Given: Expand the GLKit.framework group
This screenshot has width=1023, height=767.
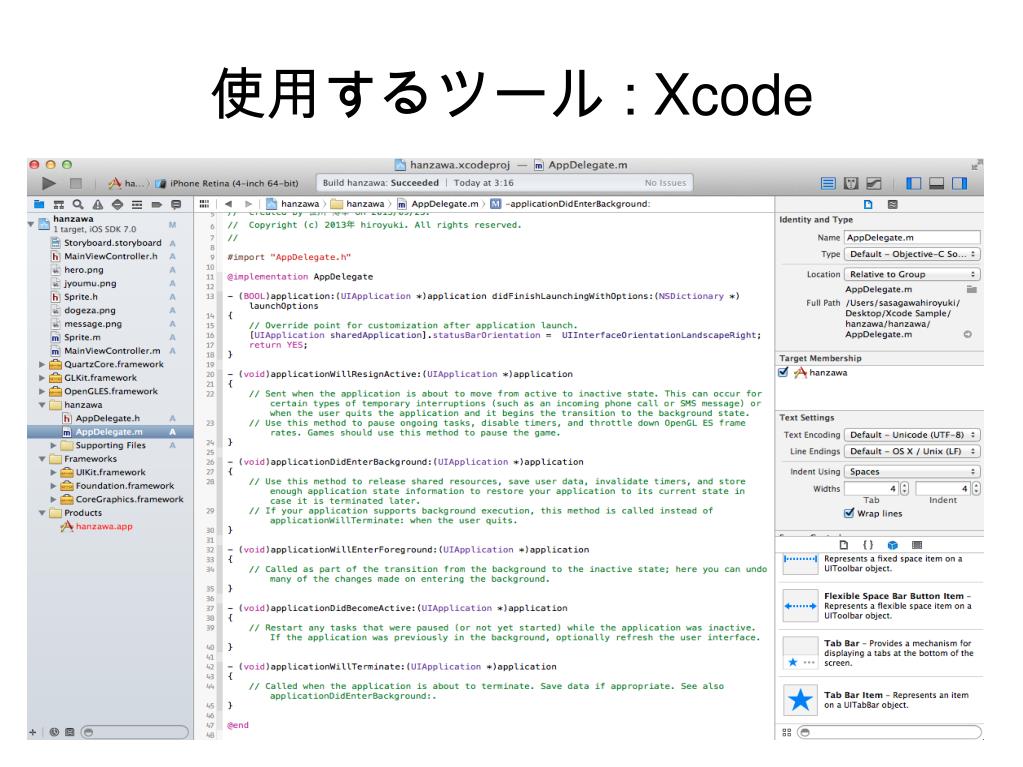Looking at the screenshot, I should tap(42, 378).
